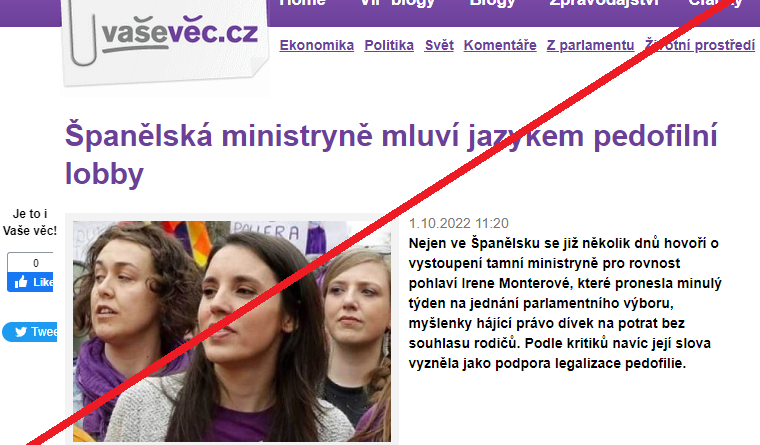Click the Facebook like count box

click(30, 263)
